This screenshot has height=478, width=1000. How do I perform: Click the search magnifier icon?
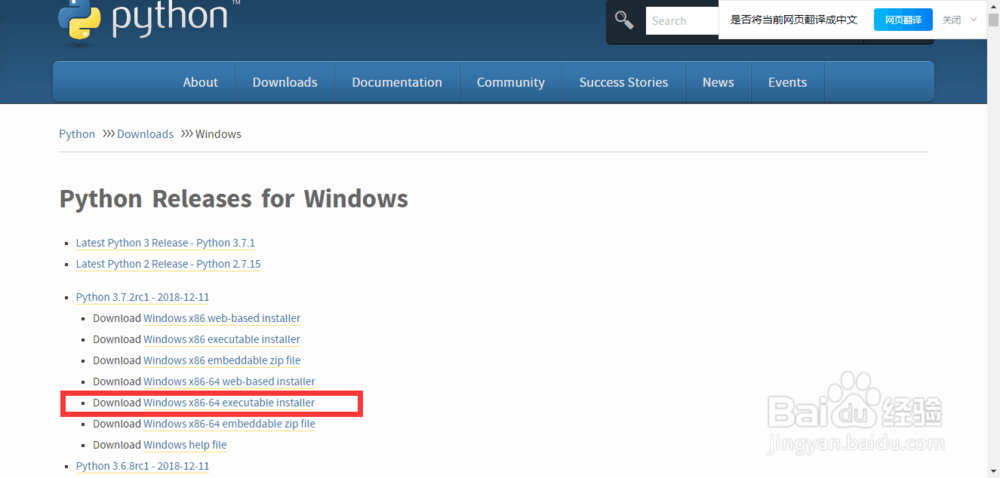click(624, 20)
